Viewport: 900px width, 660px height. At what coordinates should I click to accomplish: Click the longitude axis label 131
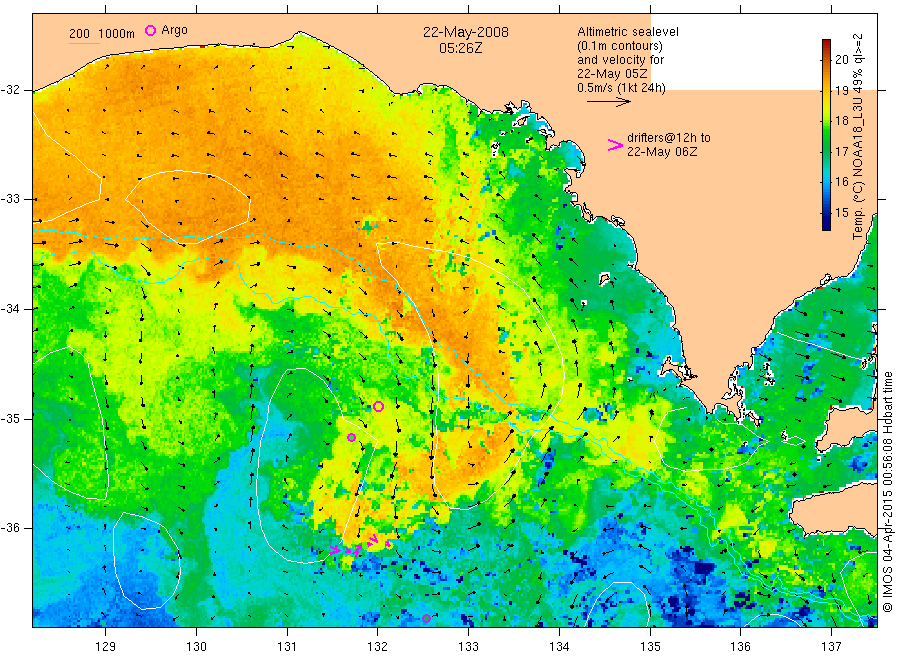[x=287, y=647]
